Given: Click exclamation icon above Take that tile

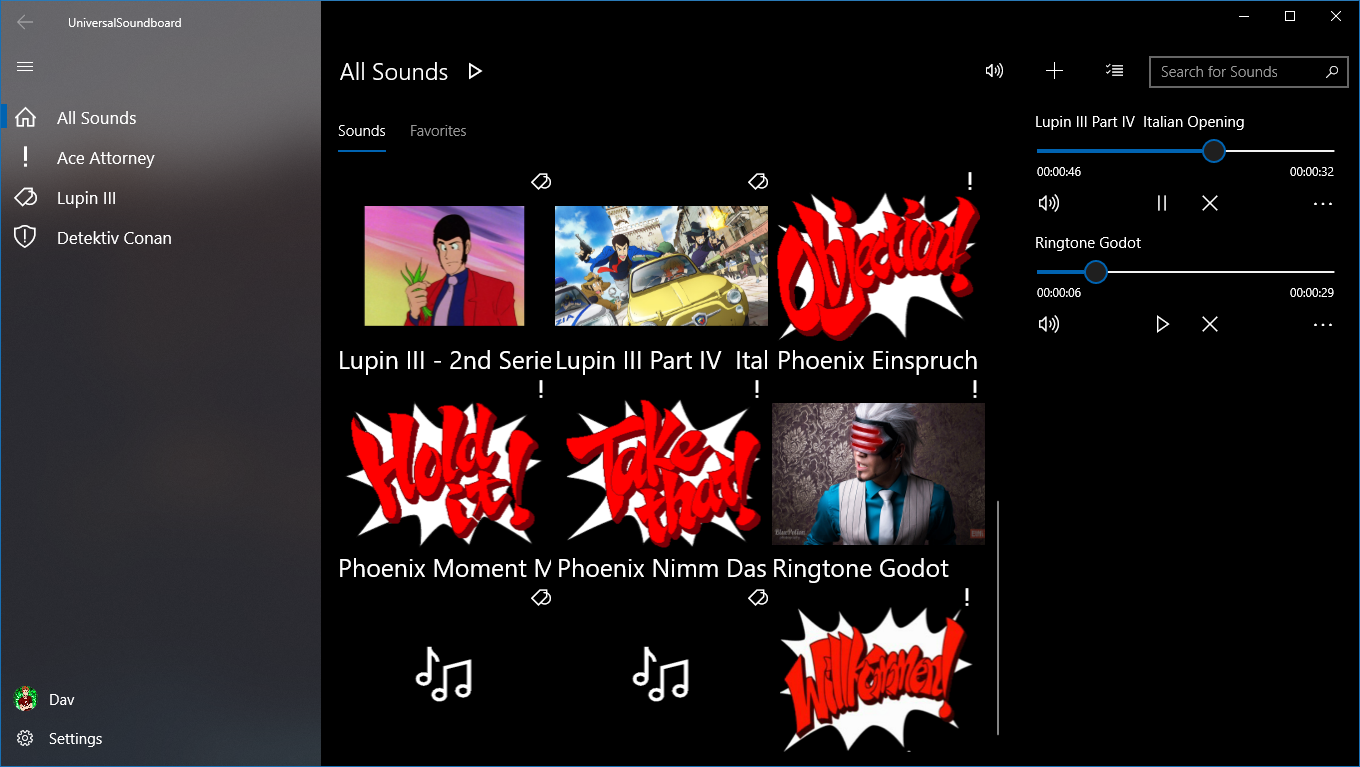Looking at the screenshot, I should click(x=758, y=389).
